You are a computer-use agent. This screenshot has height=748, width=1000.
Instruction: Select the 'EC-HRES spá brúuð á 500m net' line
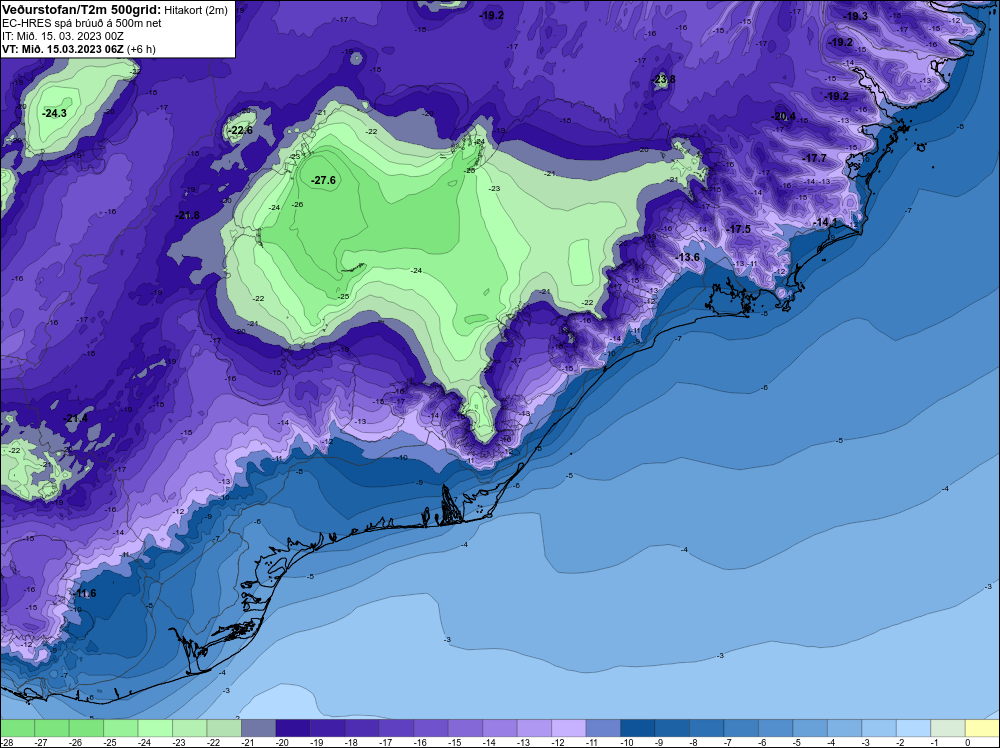73,23
